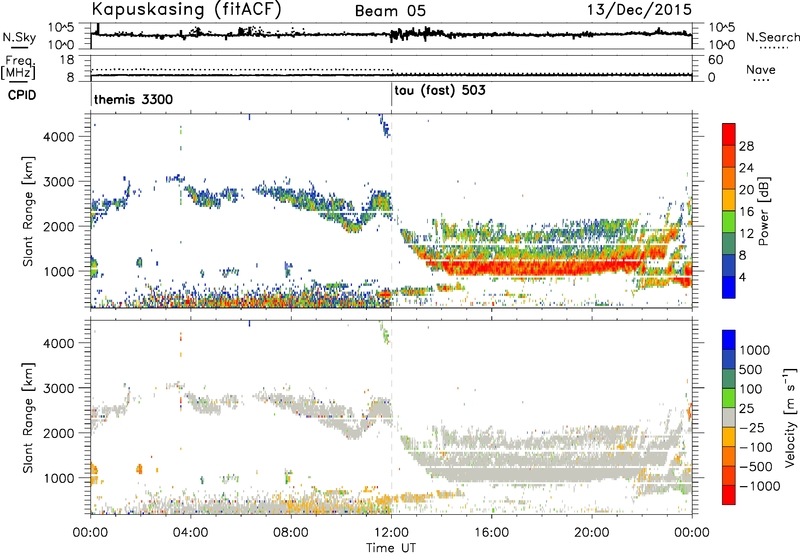Click the 'tau (fast) 503' CPID text
The image size is (800, 554).
click(440, 91)
